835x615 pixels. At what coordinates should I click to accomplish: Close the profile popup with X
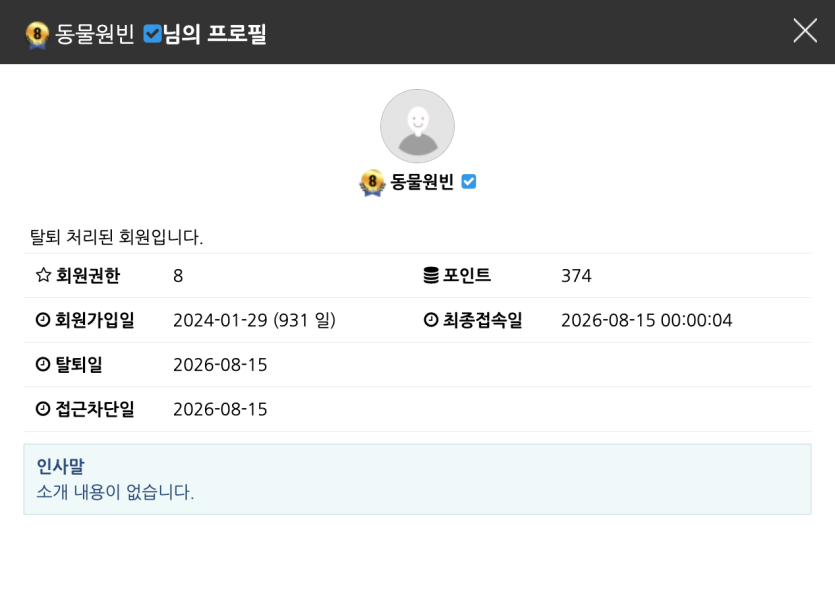point(805,30)
